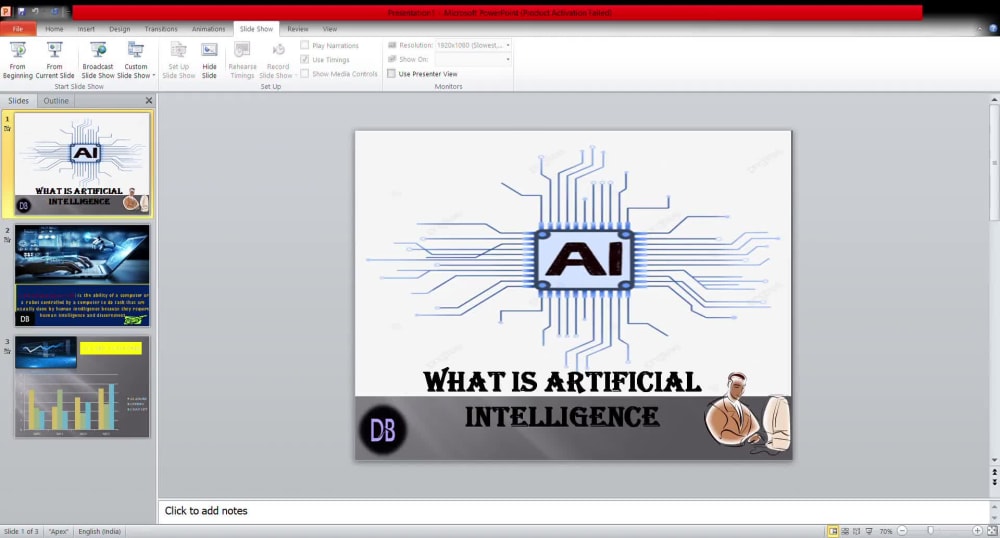Select slide 1 thumbnail

tap(82, 164)
